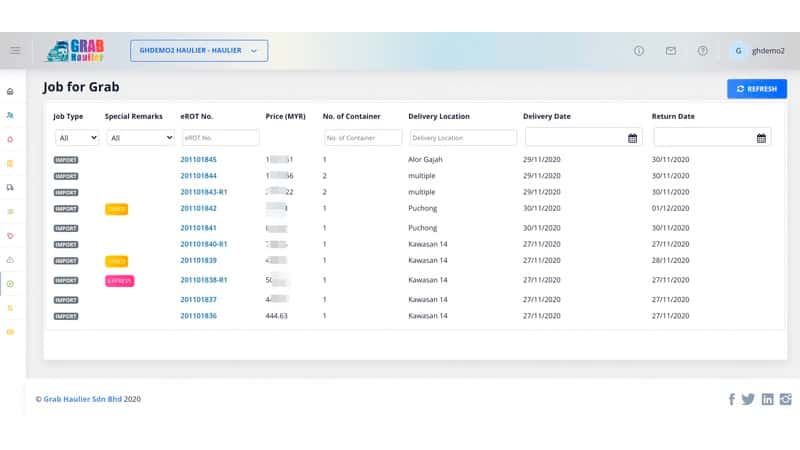This screenshot has width=800, height=450.
Task: Open the home icon in sidebar
Action: point(10,91)
